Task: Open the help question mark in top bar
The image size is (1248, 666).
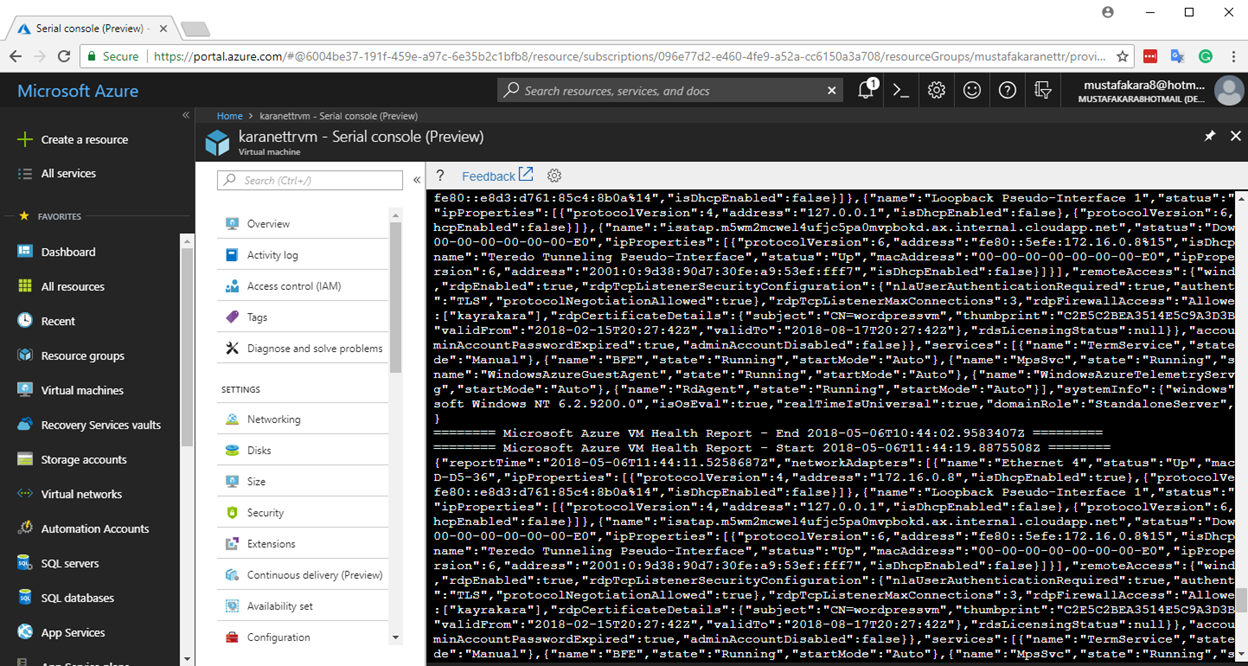Action: click(x=1007, y=90)
